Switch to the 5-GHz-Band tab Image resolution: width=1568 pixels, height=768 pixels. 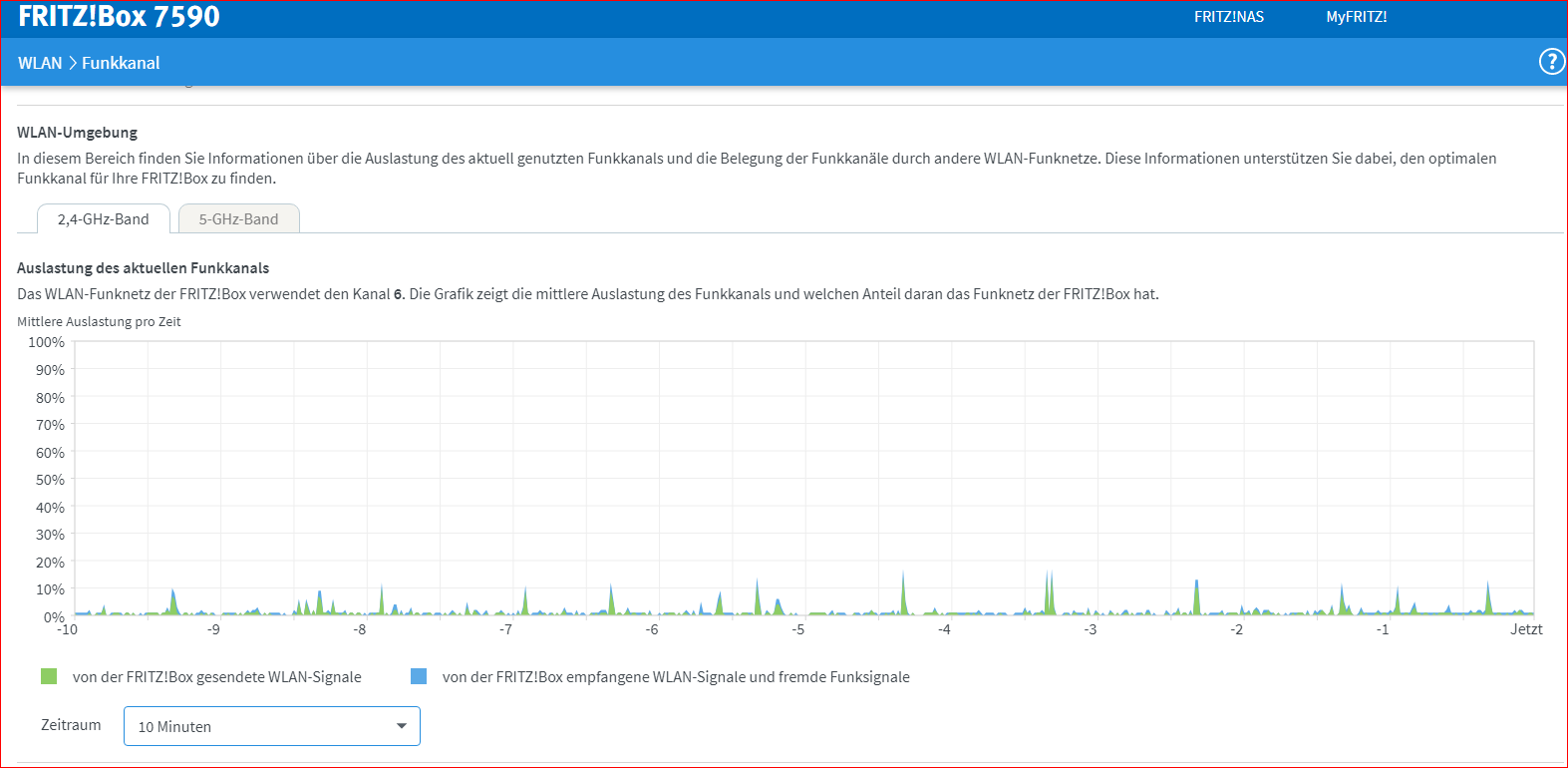pos(239,219)
